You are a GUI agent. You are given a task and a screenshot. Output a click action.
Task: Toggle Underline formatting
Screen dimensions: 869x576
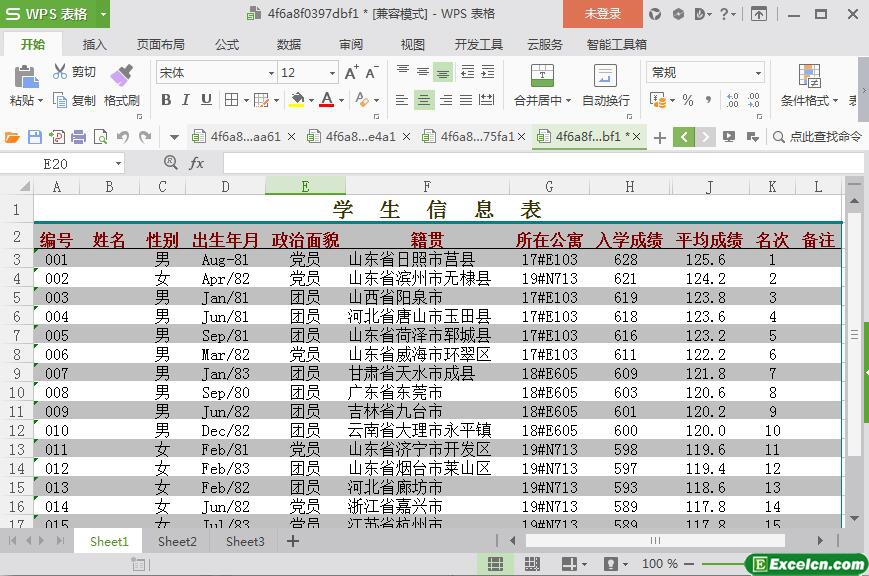(x=206, y=100)
